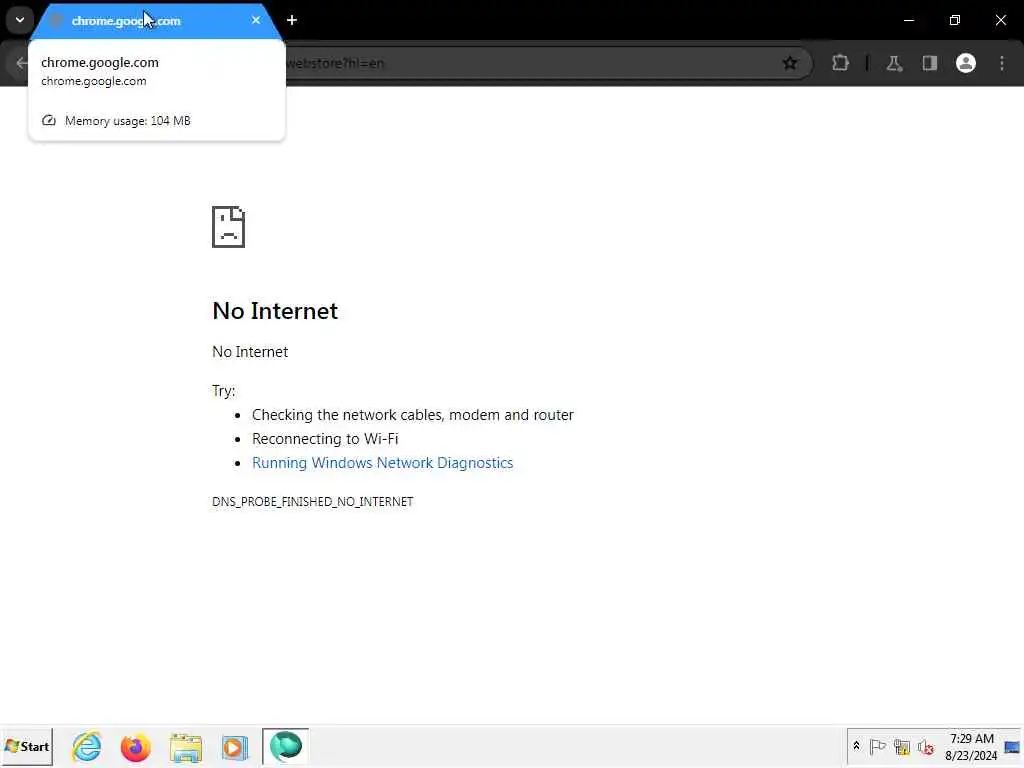Click Reconnecting to Wi-Fi text
This screenshot has height=768, width=1024.
click(x=325, y=439)
